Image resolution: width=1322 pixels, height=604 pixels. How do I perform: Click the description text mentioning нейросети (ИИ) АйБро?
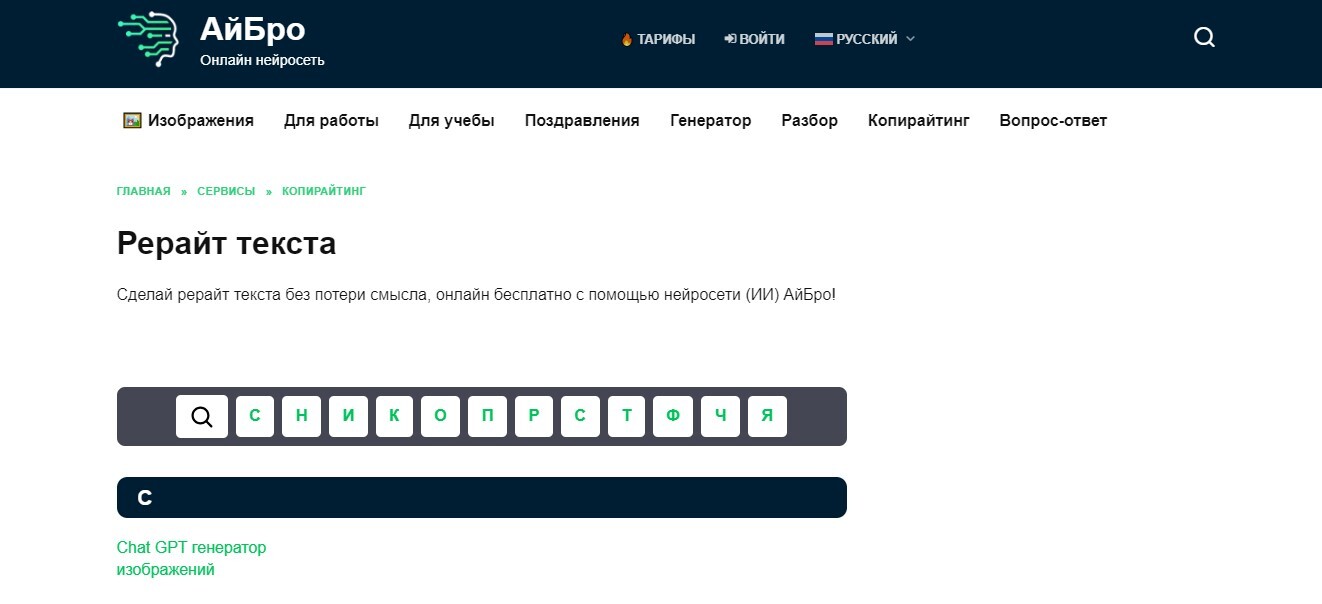(476, 296)
